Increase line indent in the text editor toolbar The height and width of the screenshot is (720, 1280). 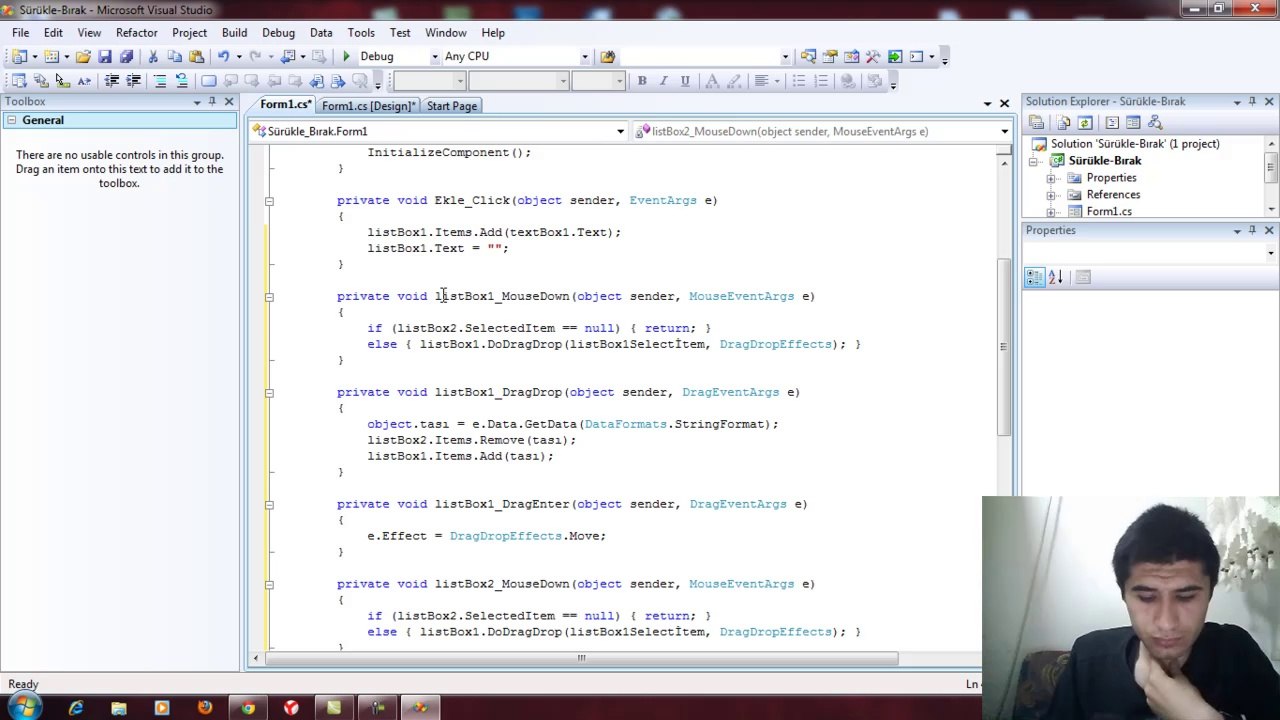[133, 81]
